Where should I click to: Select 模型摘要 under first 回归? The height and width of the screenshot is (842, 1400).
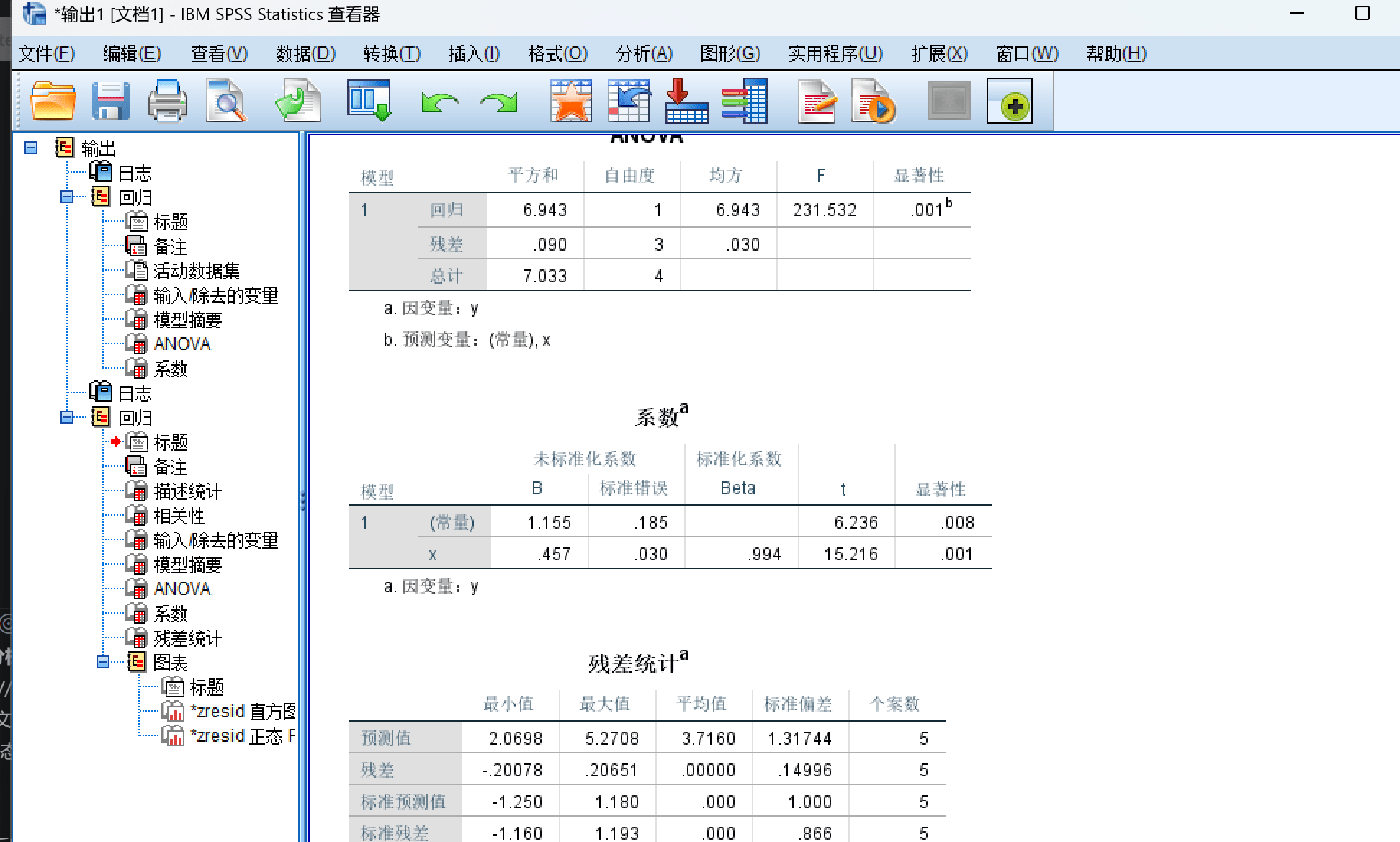click(187, 320)
